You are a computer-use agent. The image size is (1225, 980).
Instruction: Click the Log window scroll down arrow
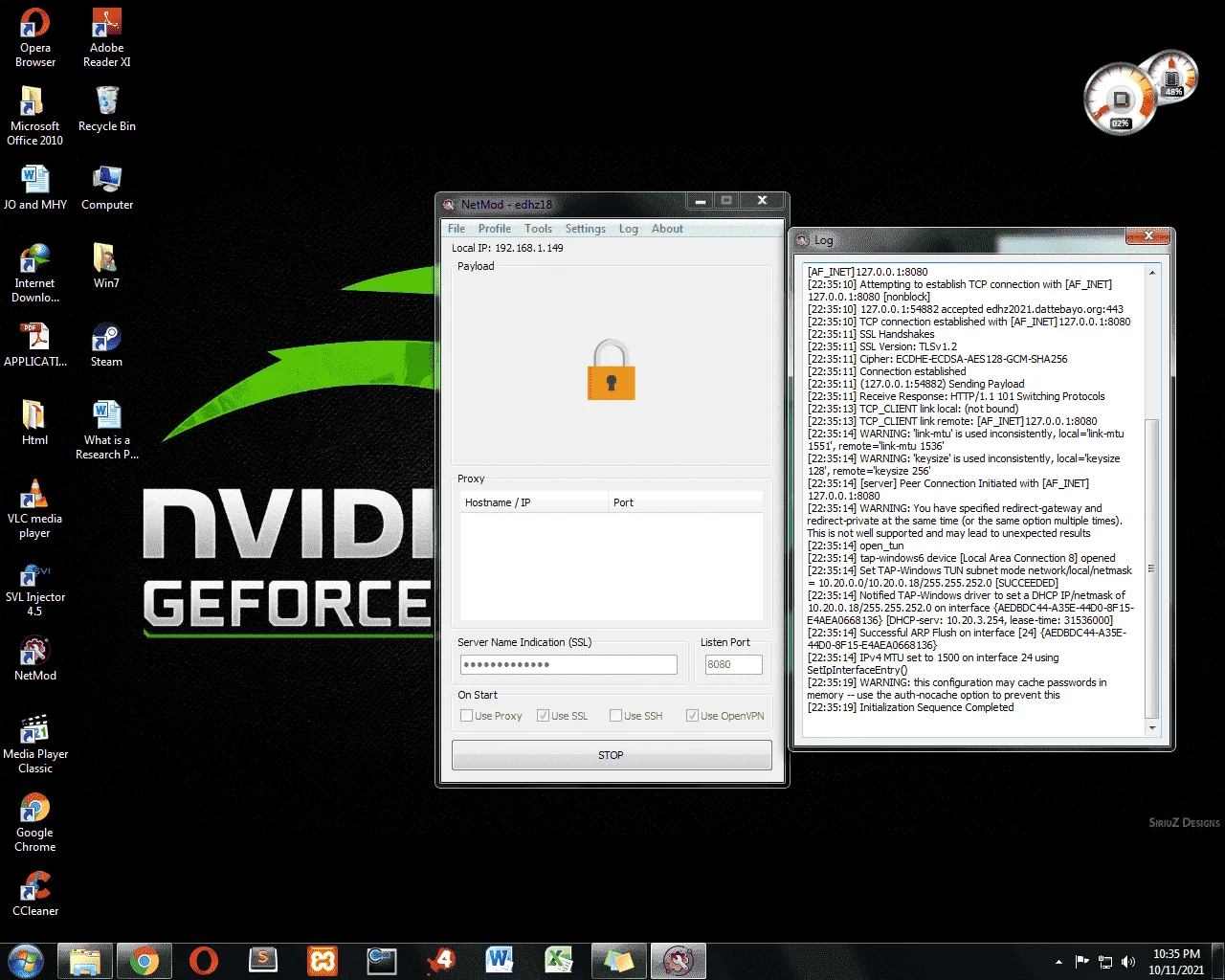tap(1152, 728)
